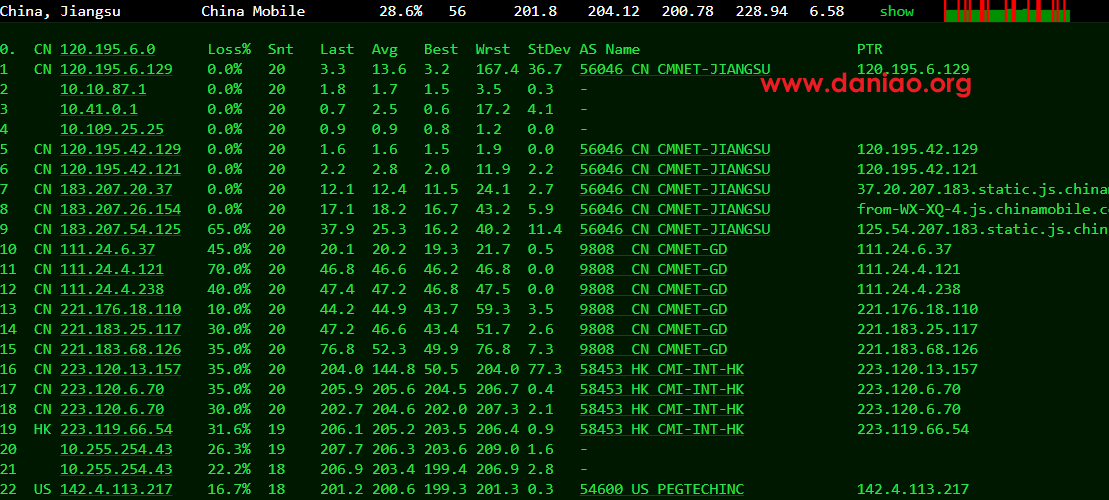Click the 10.41.0.1 address at hop 3

99,109
